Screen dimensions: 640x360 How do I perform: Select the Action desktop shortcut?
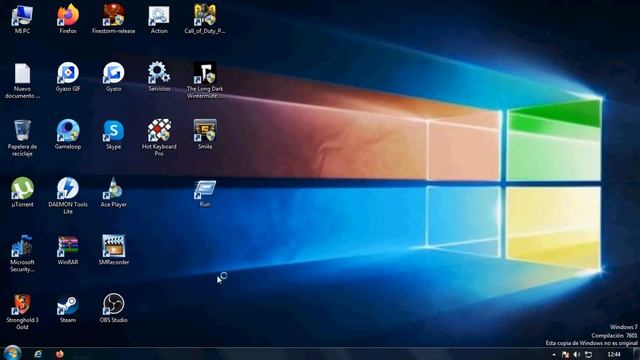point(159,19)
